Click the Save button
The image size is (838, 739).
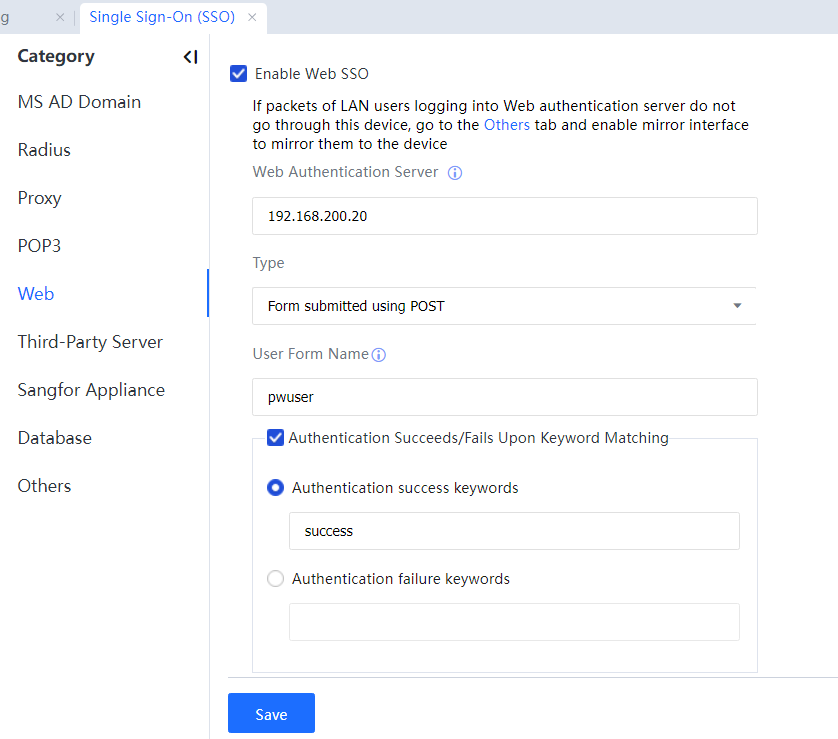271,714
